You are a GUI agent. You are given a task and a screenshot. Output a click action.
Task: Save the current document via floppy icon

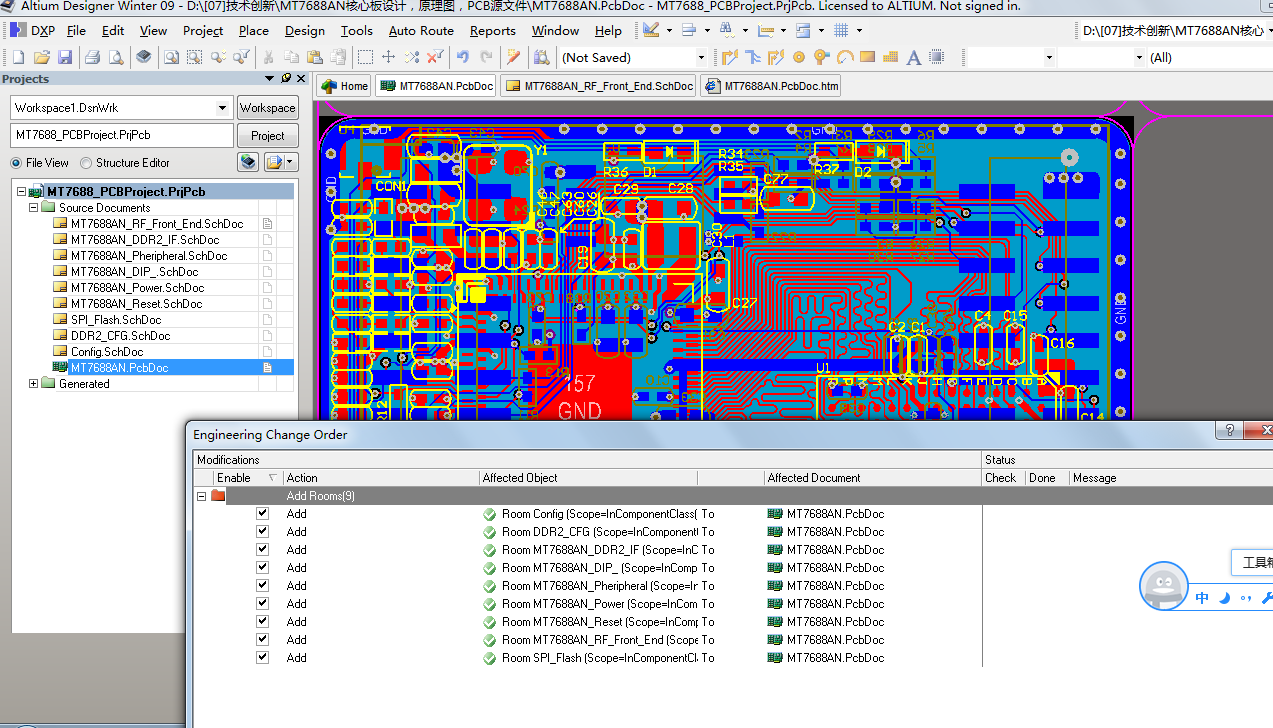[x=65, y=57]
